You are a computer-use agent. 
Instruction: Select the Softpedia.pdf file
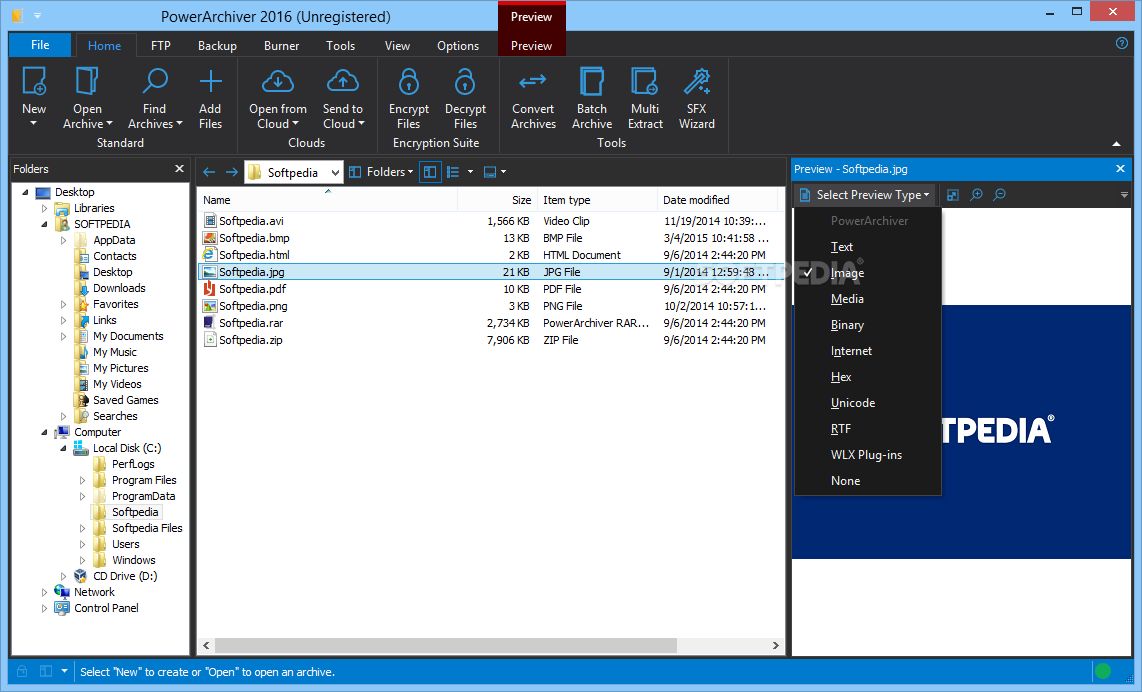[252, 289]
